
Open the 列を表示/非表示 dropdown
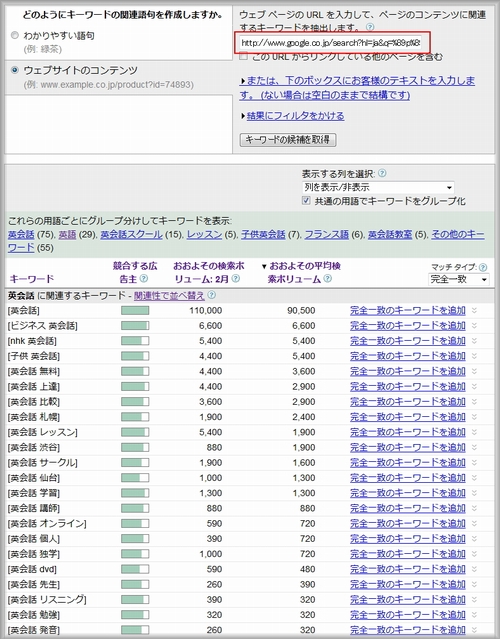(x=378, y=187)
